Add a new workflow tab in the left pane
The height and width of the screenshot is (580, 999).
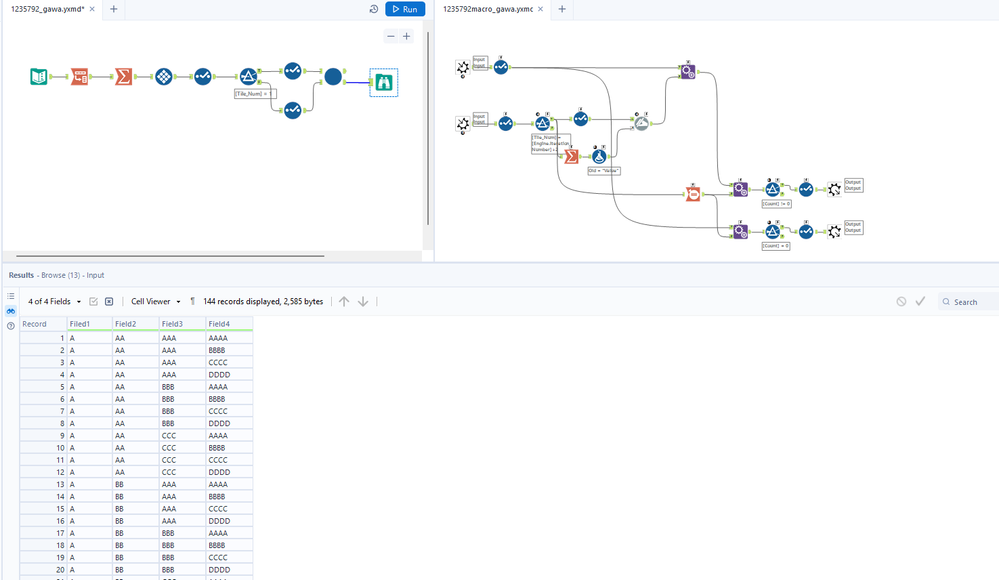[x=113, y=9]
